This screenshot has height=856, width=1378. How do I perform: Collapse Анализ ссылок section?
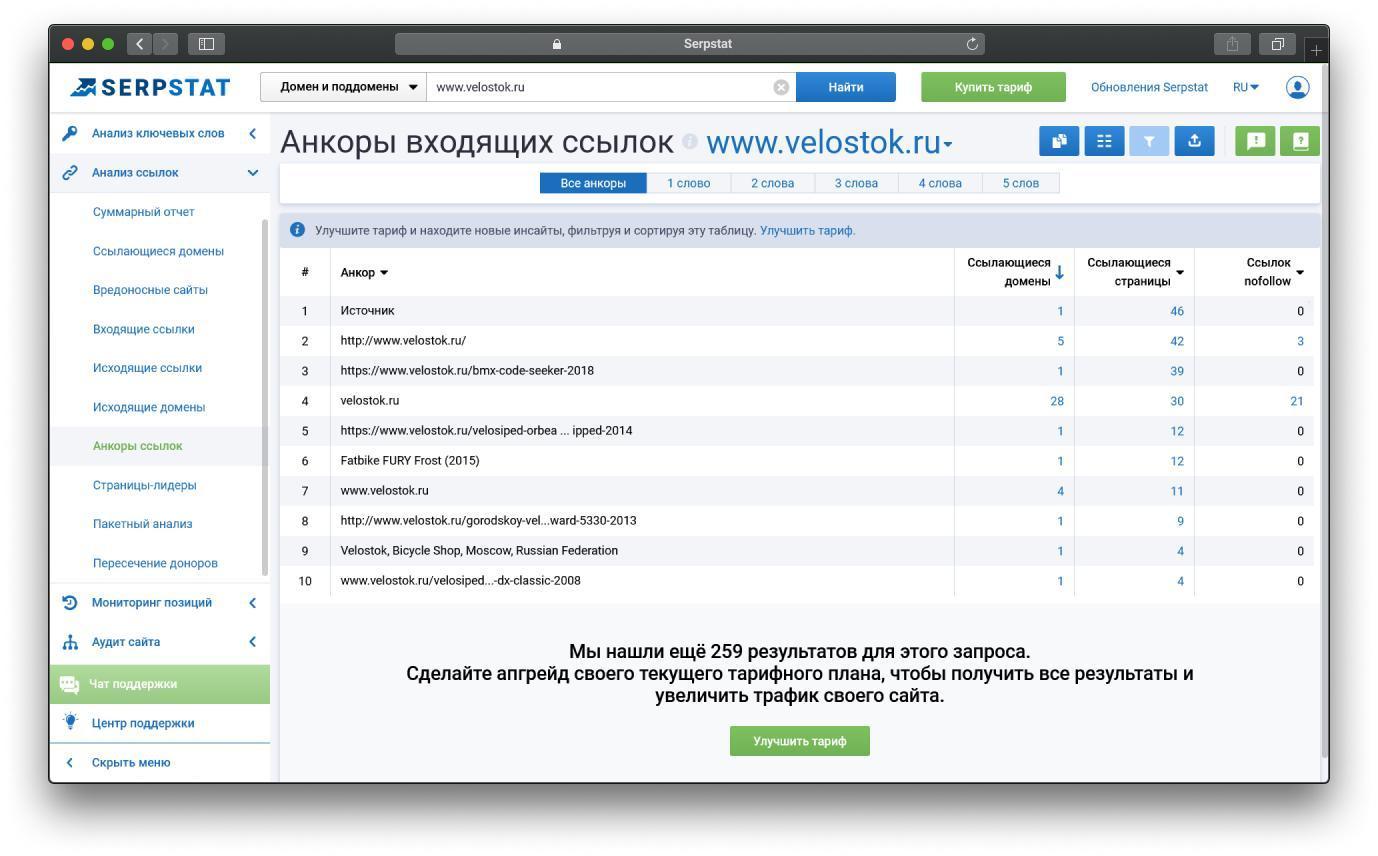pyautogui.click(x=253, y=172)
